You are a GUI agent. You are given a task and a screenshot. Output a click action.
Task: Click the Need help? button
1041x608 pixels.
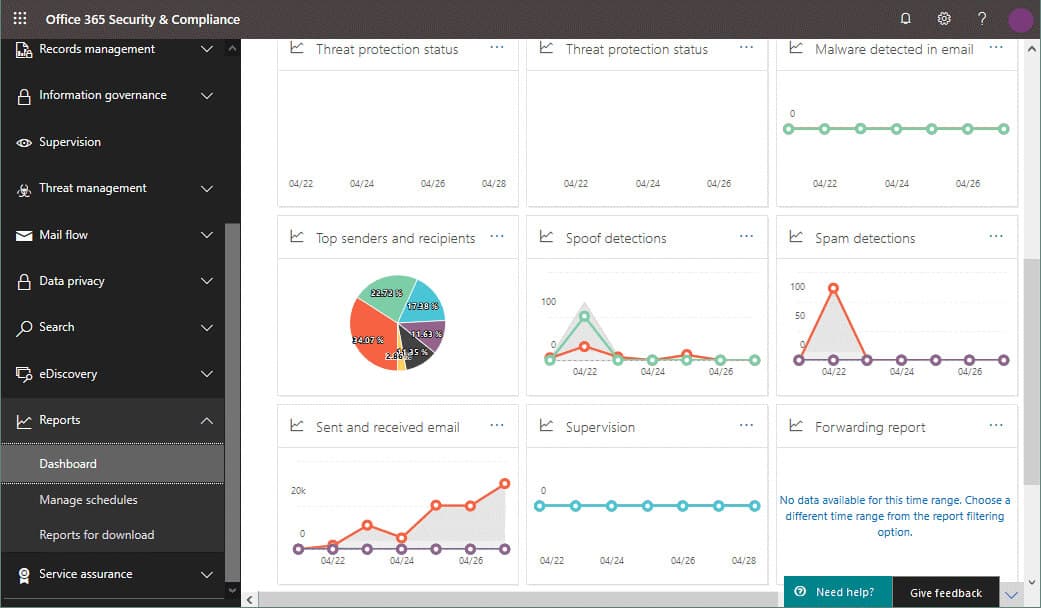click(838, 592)
